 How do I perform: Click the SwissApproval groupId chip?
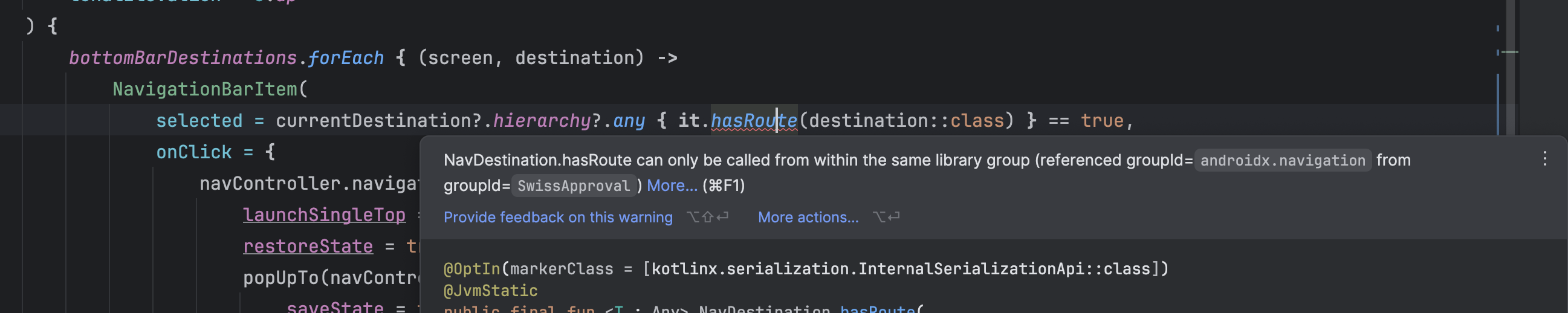pyautogui.click(x=573, y=186)
